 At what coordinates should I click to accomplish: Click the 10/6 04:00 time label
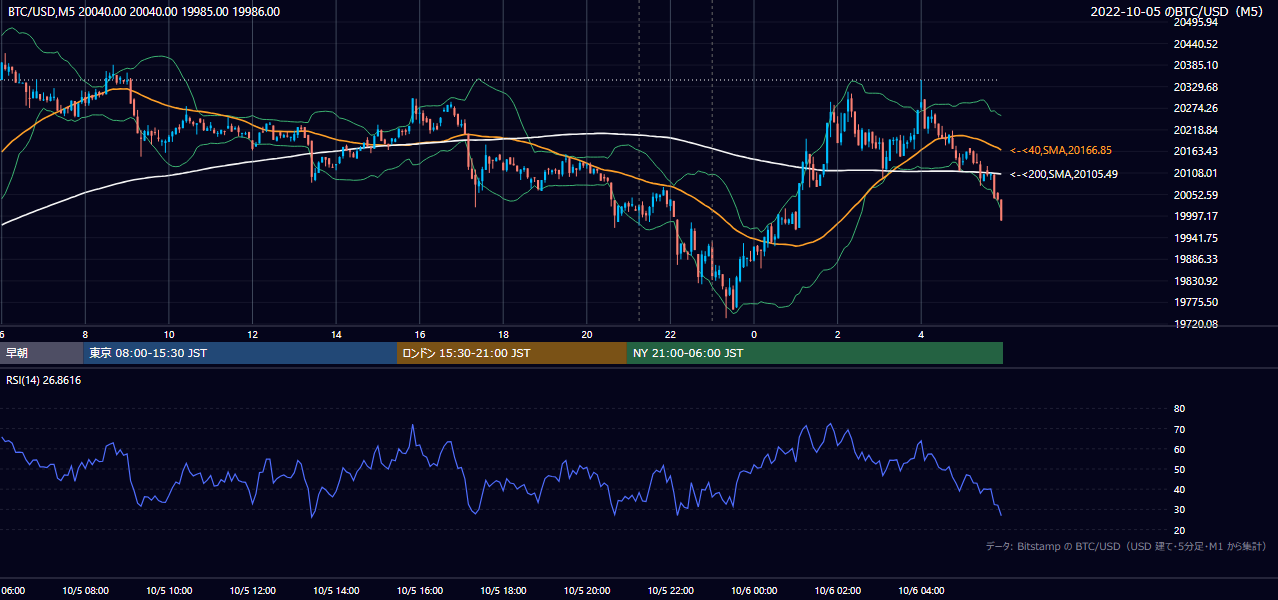(x=921, y=591)
